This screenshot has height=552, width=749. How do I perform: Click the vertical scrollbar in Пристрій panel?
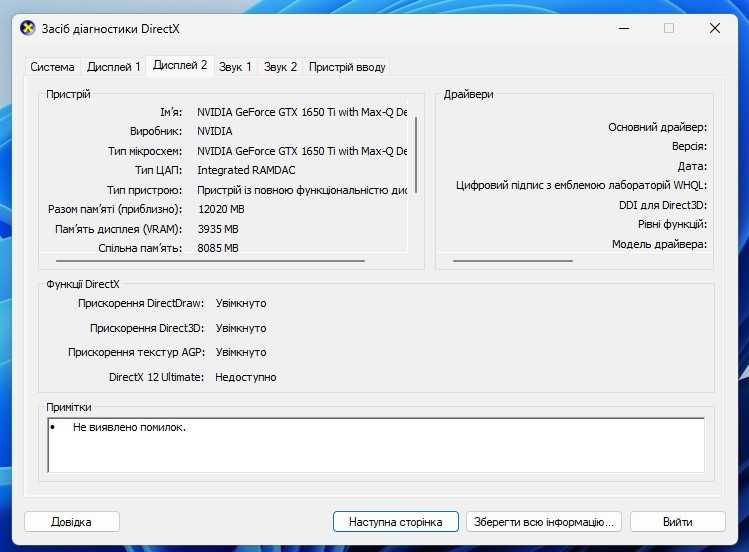pyautogui.click(x=416, y=155)
